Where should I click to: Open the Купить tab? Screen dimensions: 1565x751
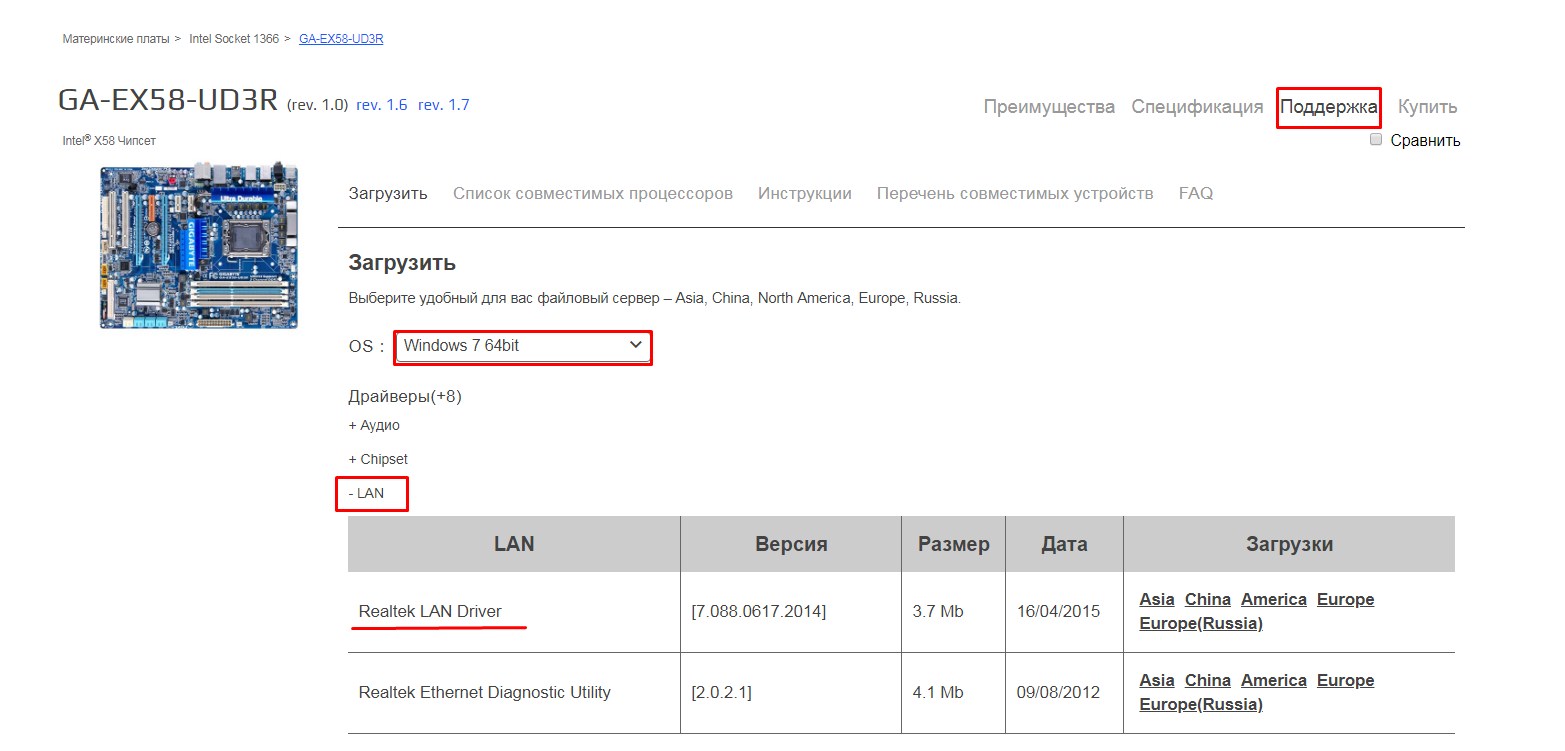coord(1427,107)
